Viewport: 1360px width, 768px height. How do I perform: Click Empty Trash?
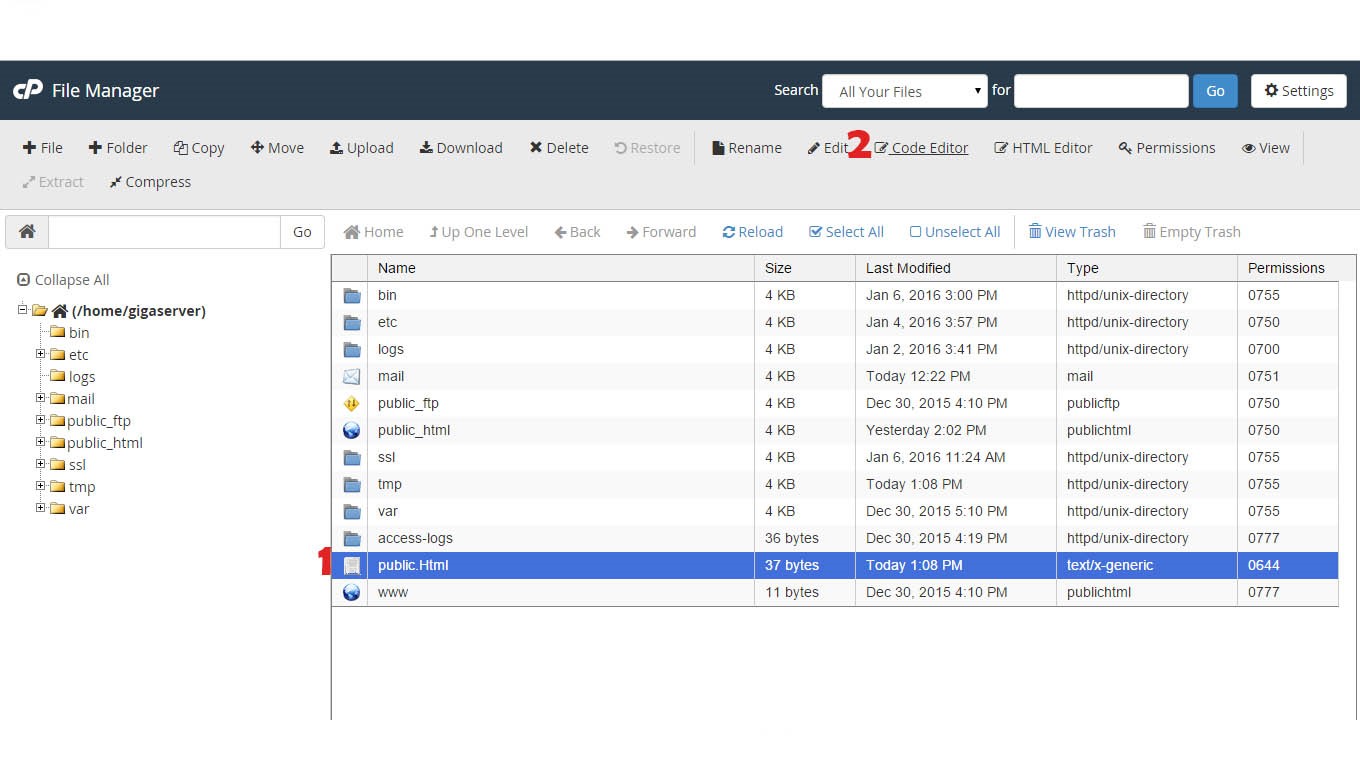point(1192,232)
